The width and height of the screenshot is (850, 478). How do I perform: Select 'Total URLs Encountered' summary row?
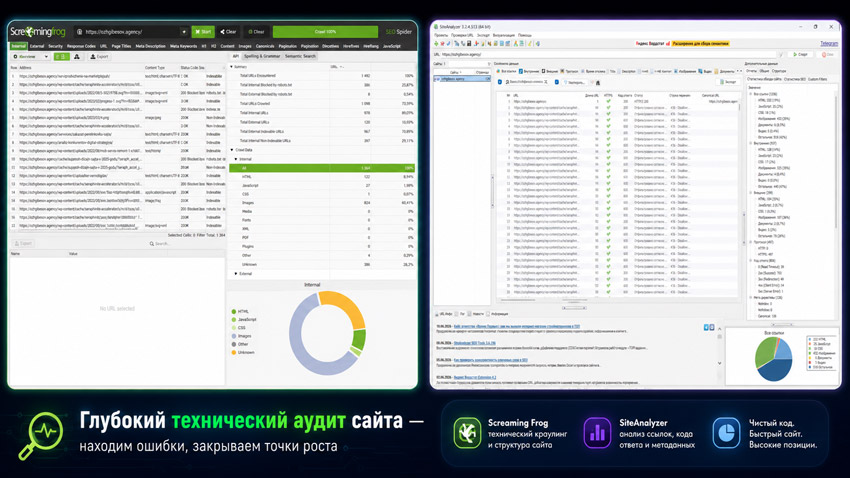pyautogui.click(x=322, y=76)
